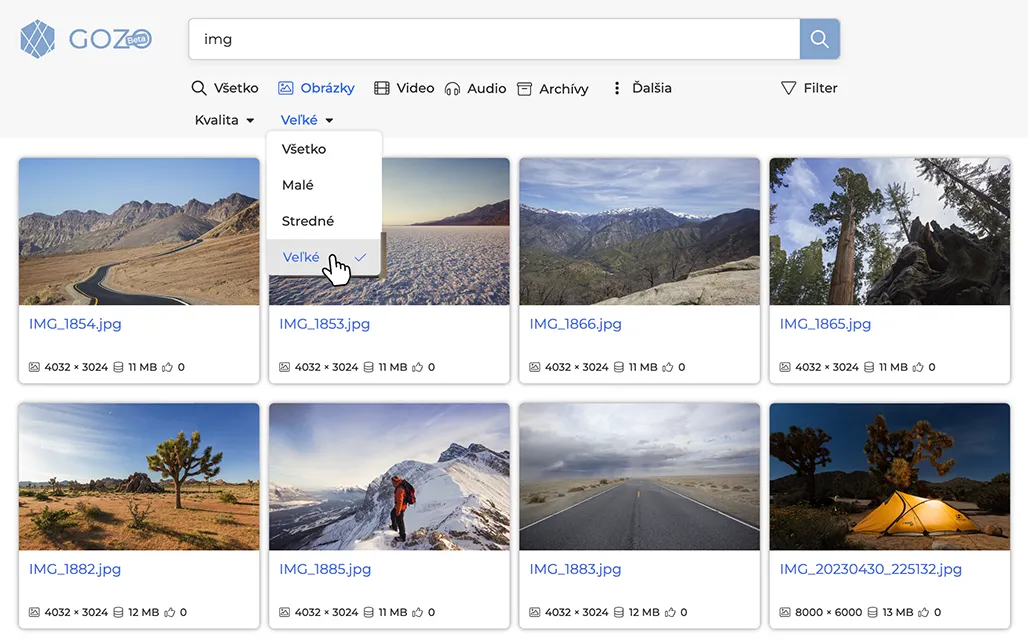
Task: Pick Všetko in the size dropdown list
Action: point(304,149)
